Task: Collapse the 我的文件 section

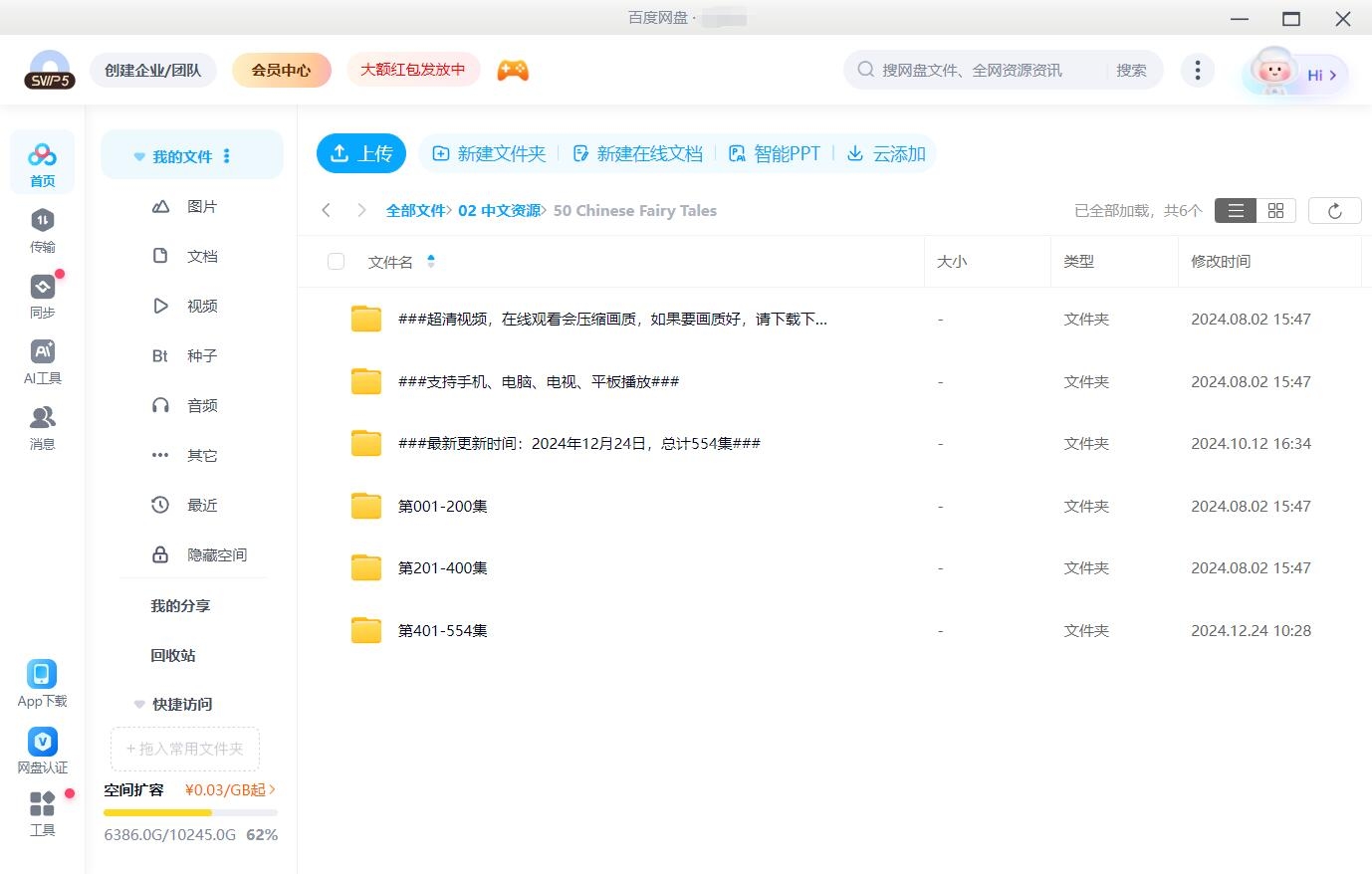Action: click(x=138, y=155)
